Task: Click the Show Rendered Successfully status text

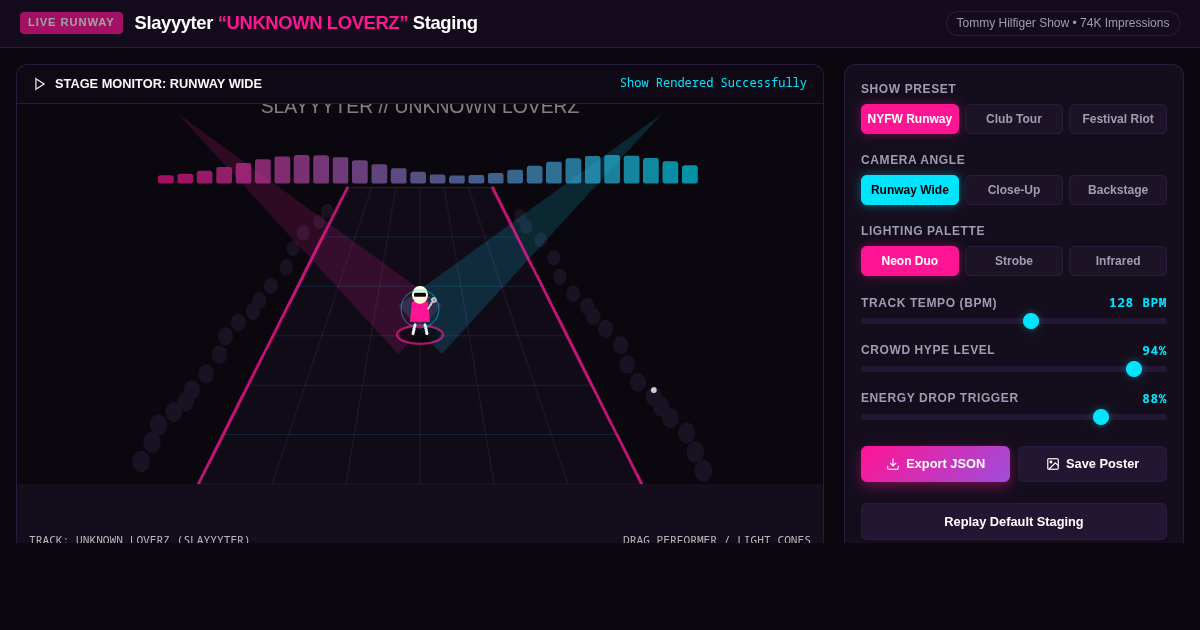Action: point(713,83)
